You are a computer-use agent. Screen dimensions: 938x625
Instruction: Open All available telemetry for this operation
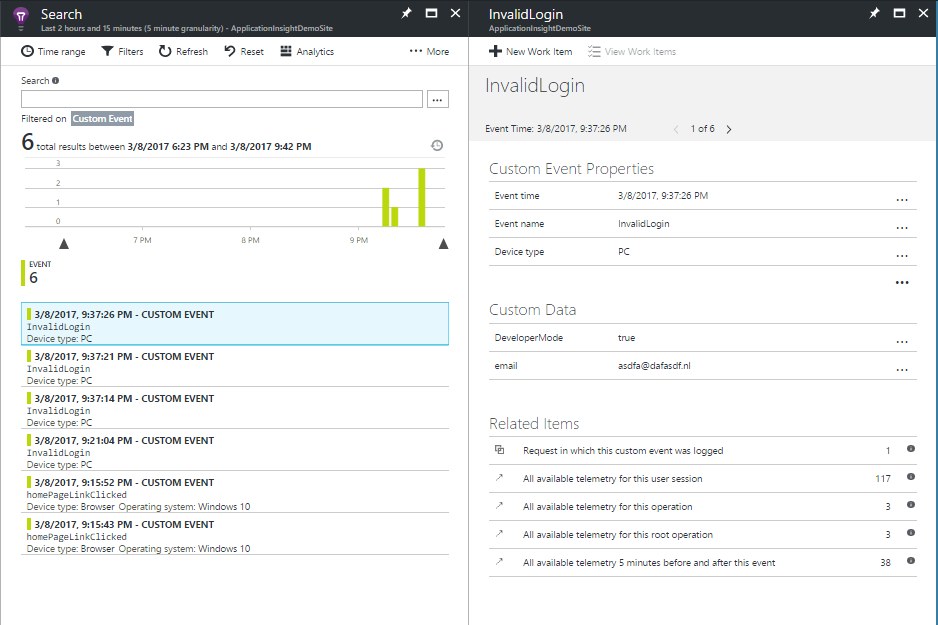703,507
